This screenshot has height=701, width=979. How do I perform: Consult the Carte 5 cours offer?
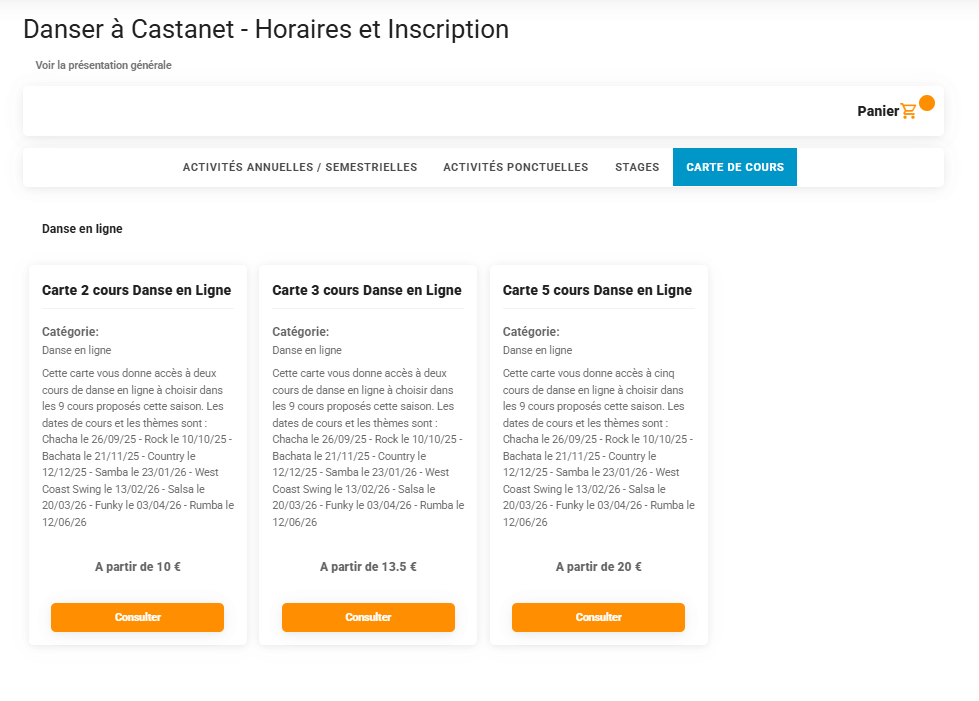pyautogui.click(x=598, y=617)
